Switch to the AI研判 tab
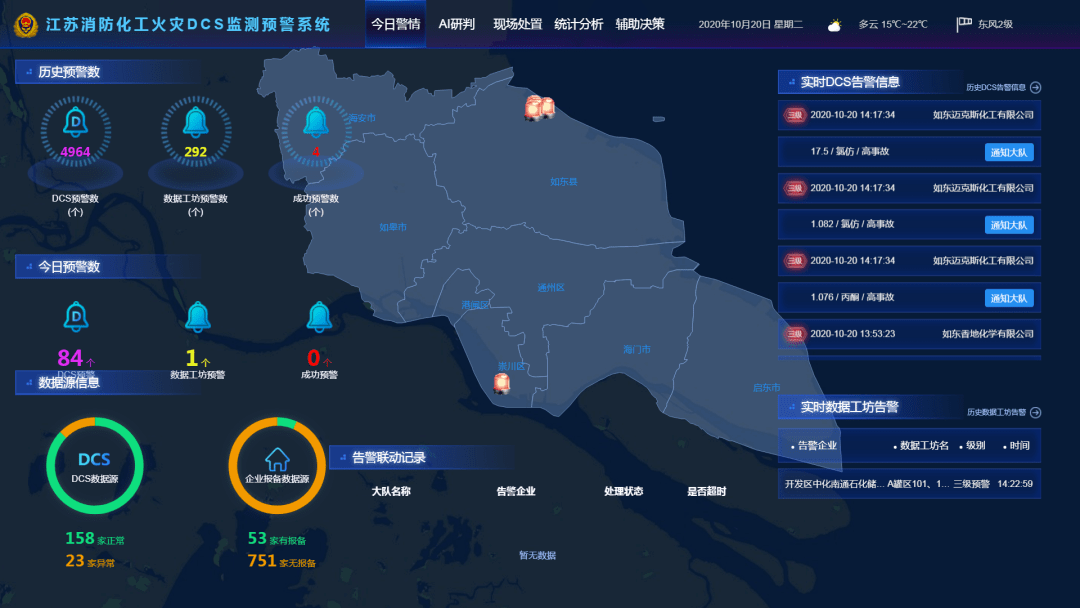Image resolution: width=1080 pixels, height=608 pixels. [457, 24]
